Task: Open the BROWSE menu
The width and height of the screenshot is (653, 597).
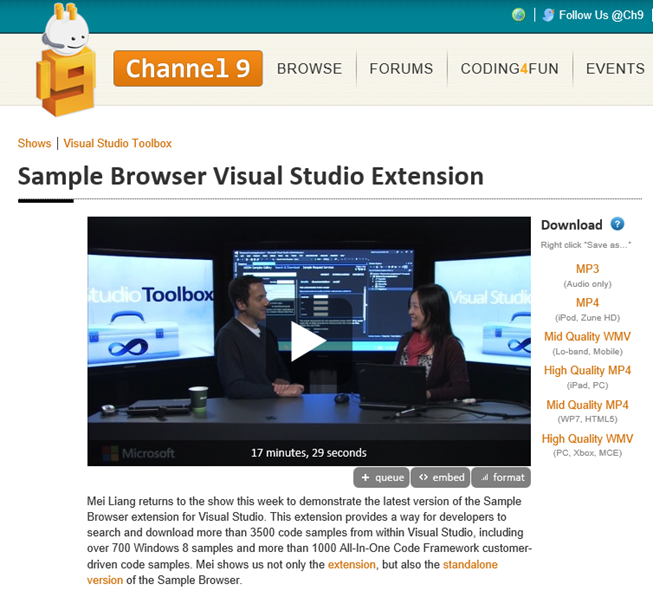Action: point(309,68)
